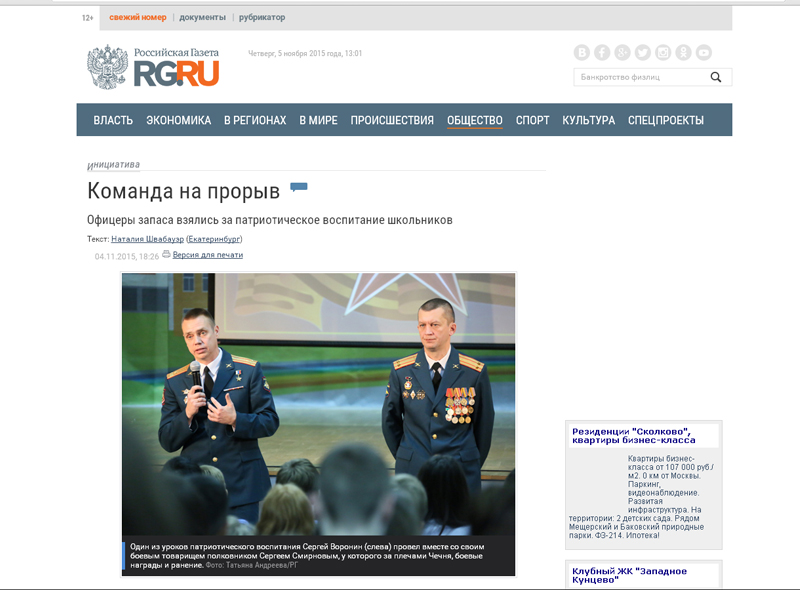The height and width of the screenshot is (590, 800).
Task: Open the VKontakte social icon
Action: (x=582, y=52)
